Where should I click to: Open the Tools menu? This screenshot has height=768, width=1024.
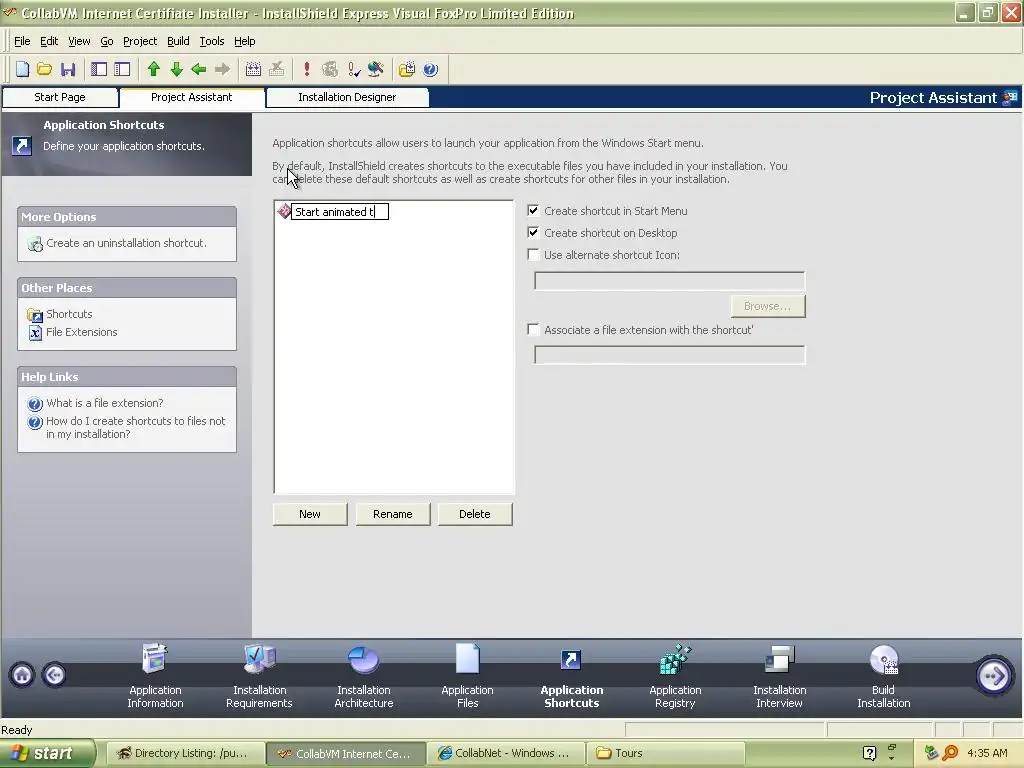click(212, 41)
